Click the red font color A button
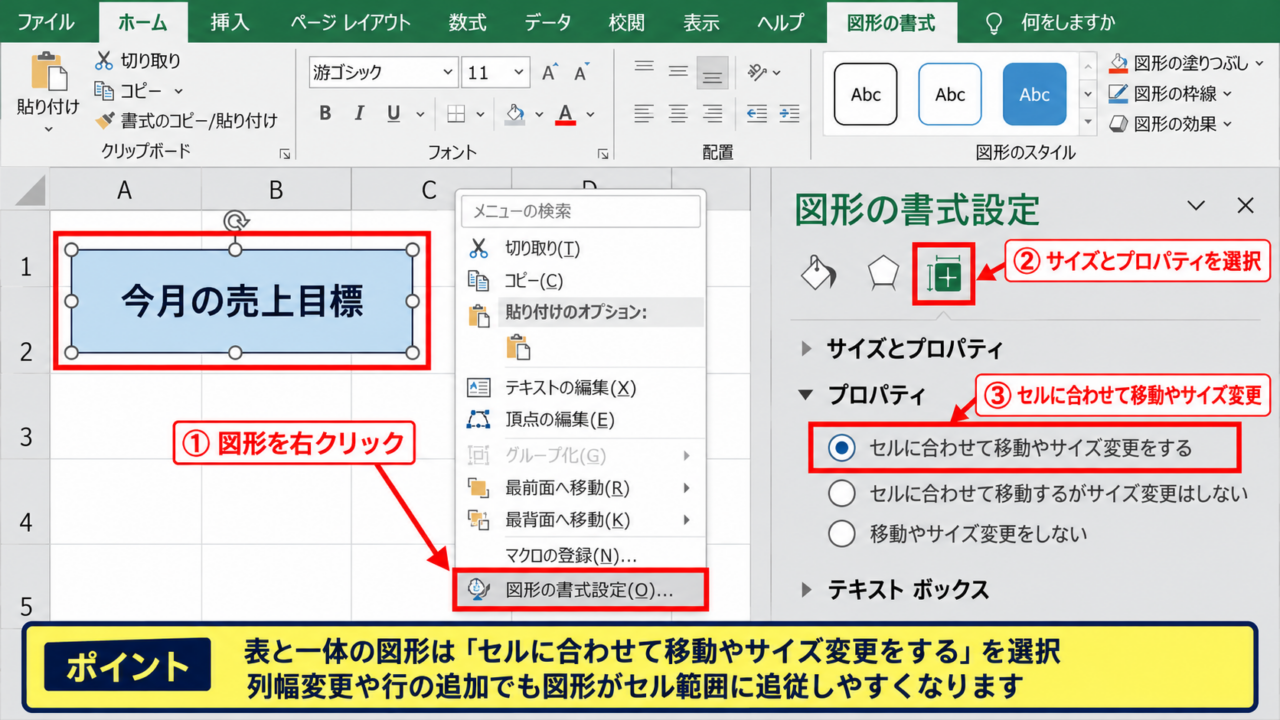The image size is (1280, 720). click(x=566, y=114)
